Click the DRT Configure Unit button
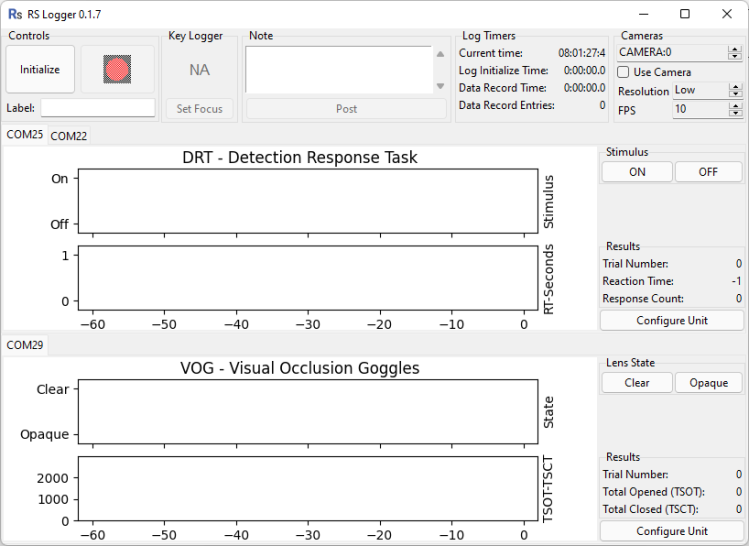Screen dimensions: 749x546 click(x=672, y=321)
